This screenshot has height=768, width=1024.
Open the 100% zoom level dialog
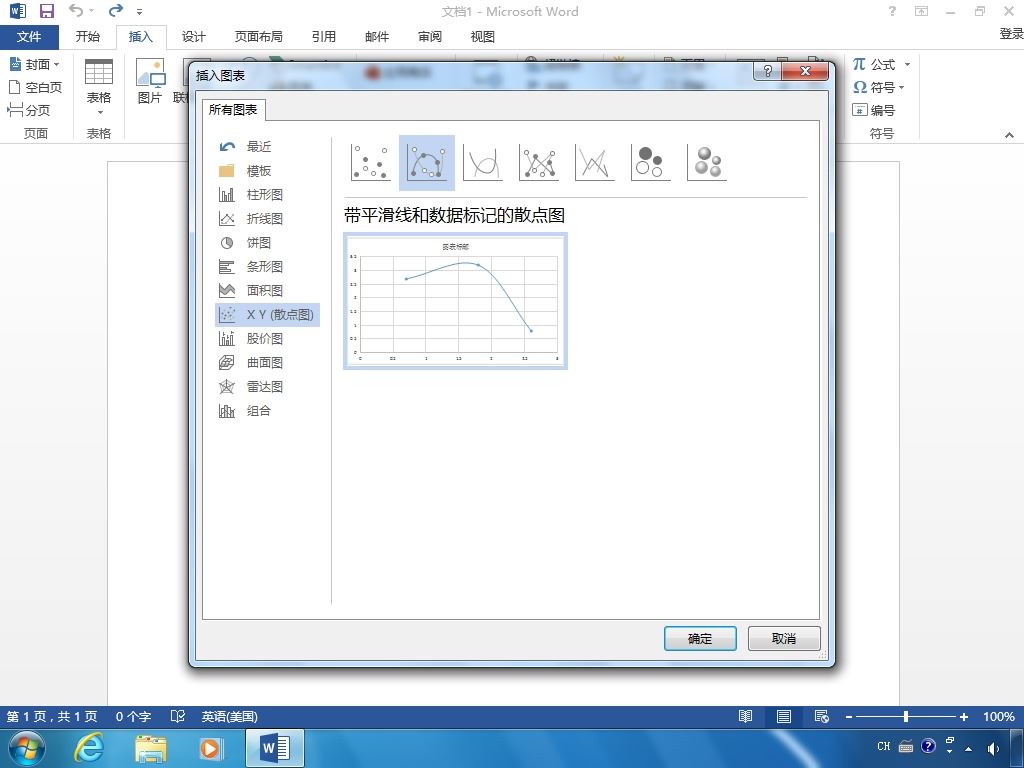pyautogui.click(x=999, y=716)
